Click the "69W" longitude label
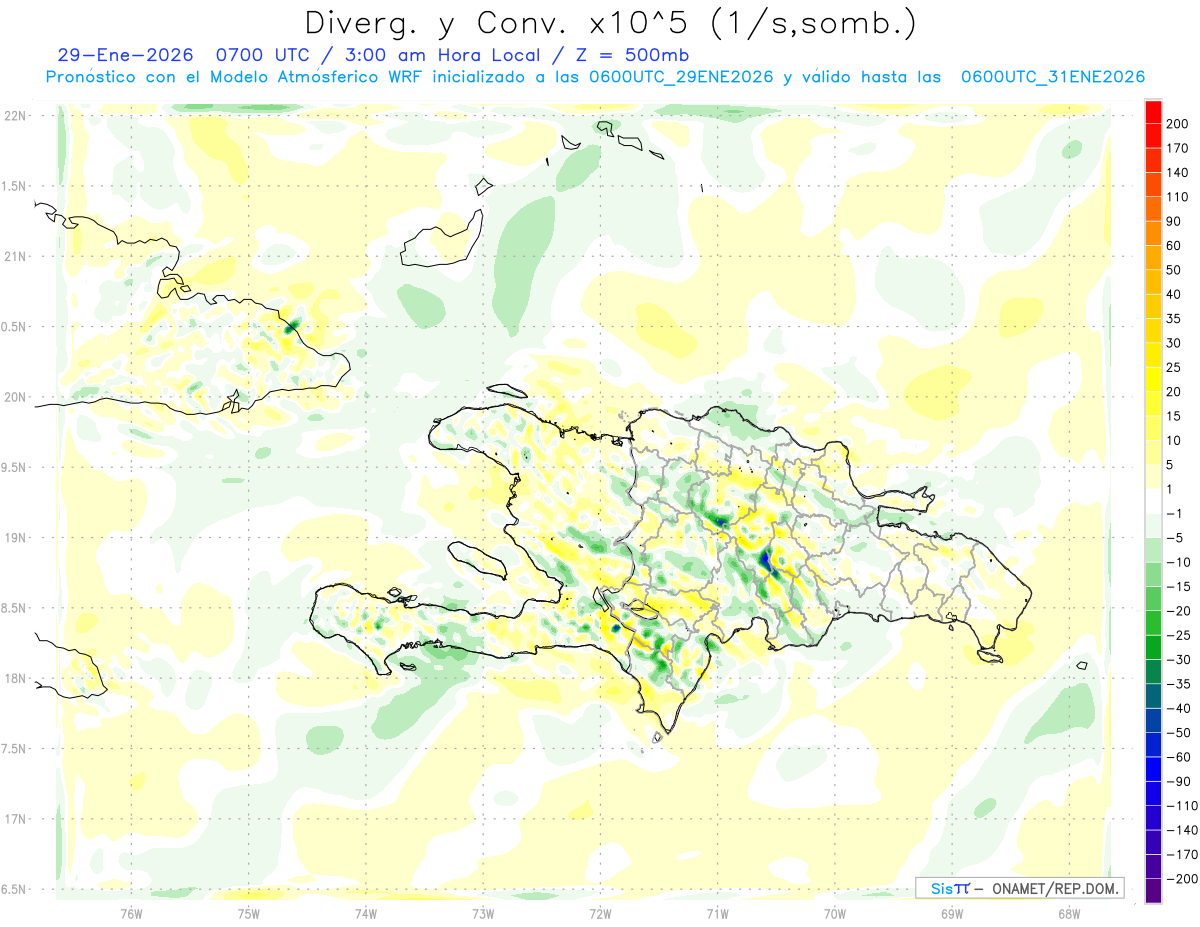This screenshot has height=927, width=1200. coord(951,913)
